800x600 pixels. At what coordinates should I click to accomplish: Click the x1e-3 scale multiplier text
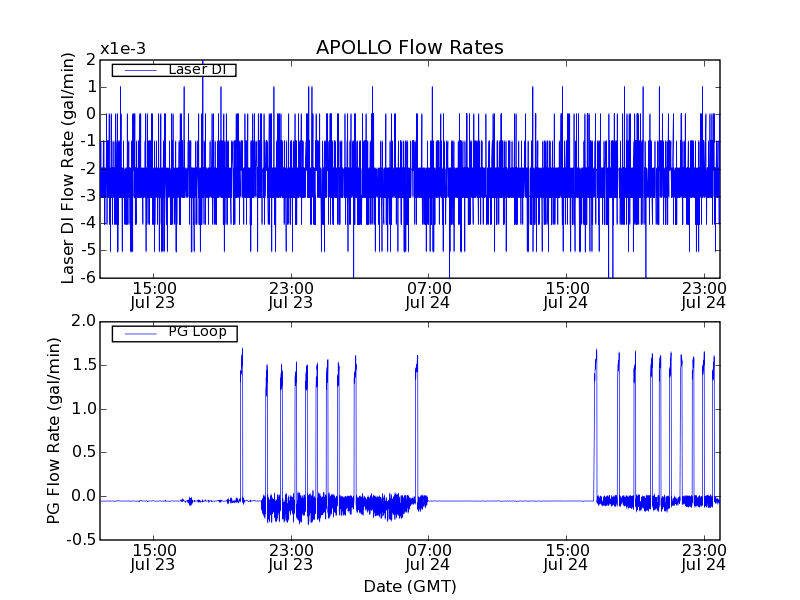click(124, 49)
